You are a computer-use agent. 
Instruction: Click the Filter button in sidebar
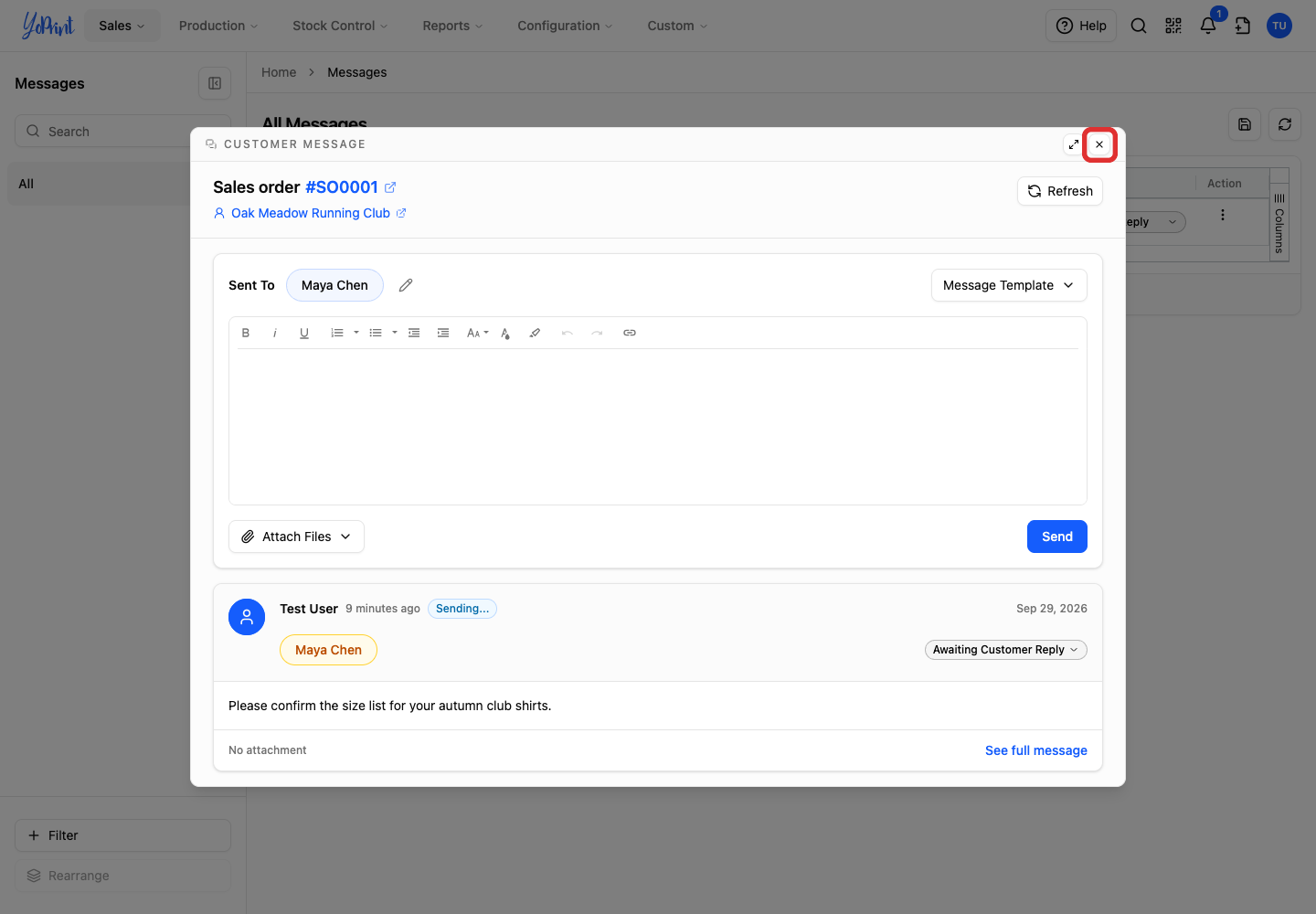[x=122, y=835]
